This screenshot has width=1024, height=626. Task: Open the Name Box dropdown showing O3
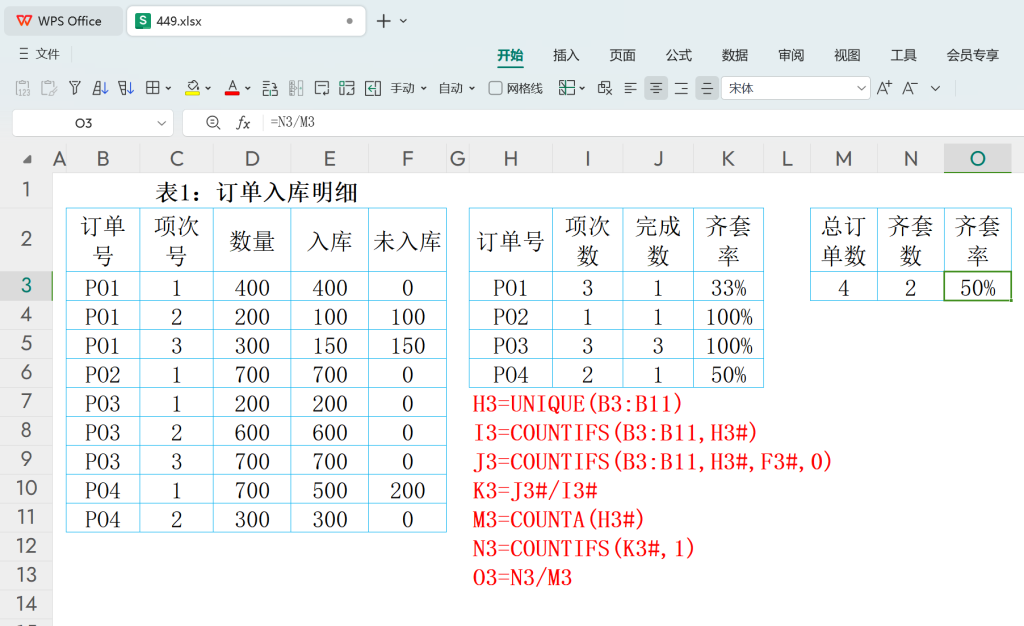(161, 123)
